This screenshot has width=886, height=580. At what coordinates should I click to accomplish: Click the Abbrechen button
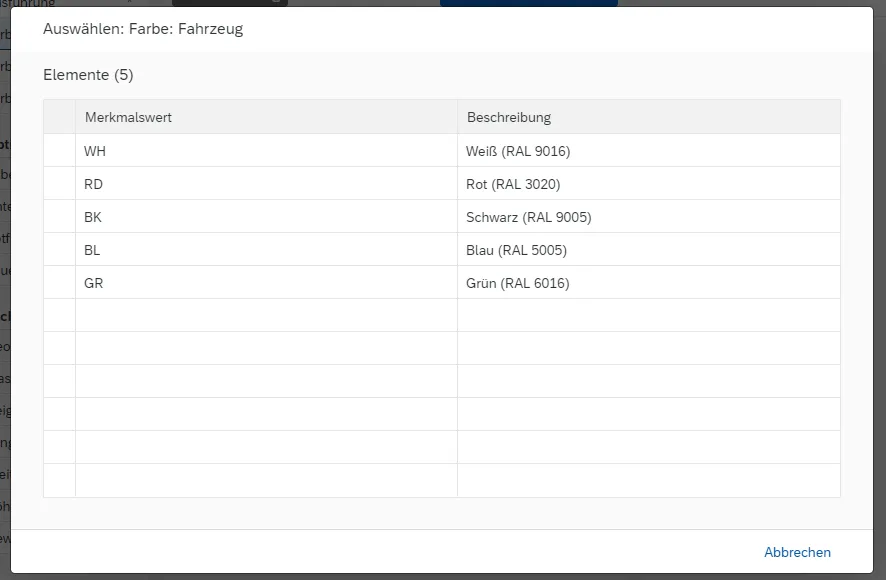pos(797,552)
